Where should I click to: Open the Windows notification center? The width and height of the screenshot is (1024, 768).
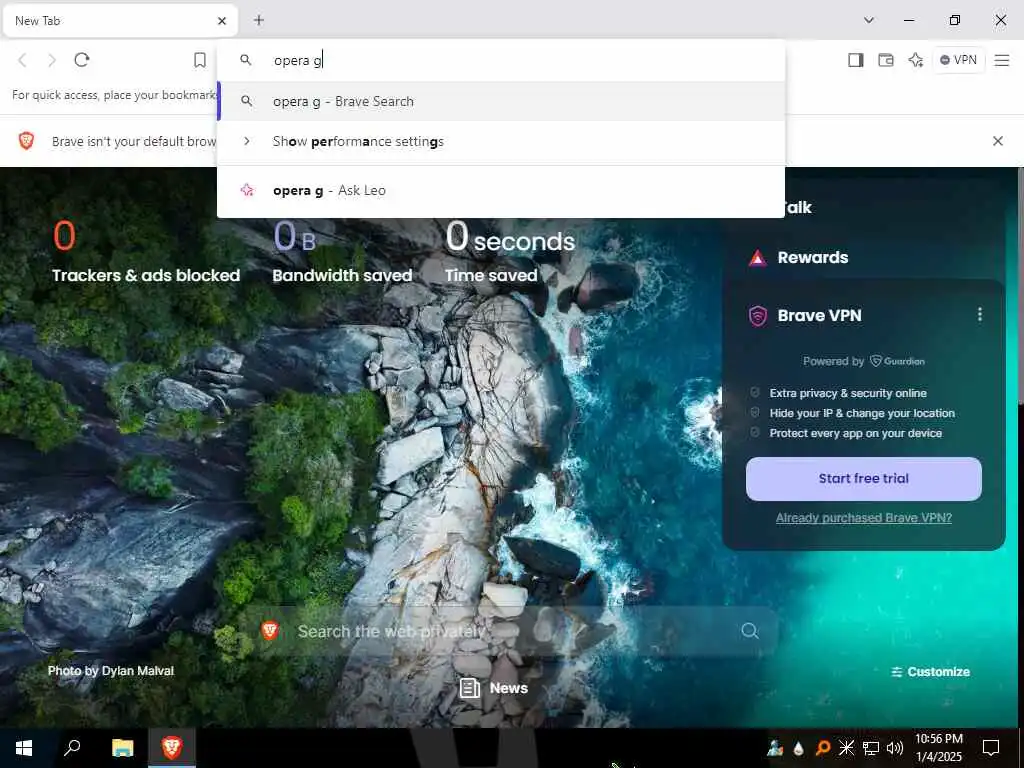[x=991, y=748]
